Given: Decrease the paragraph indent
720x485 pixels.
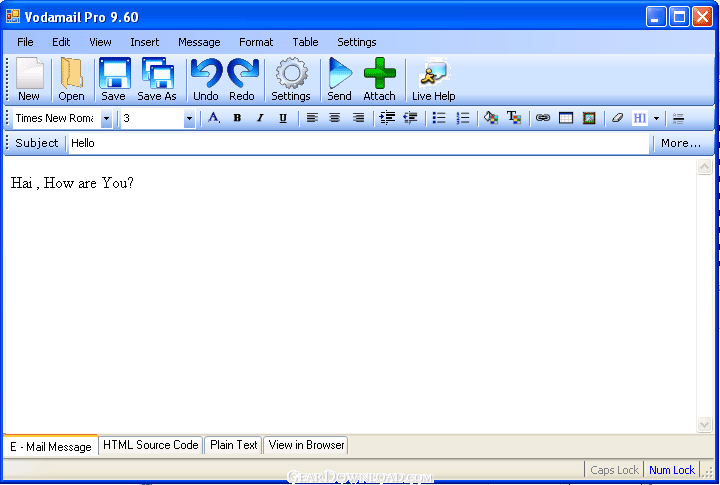Looking at the screenshot, I should (x=410, y=118).
